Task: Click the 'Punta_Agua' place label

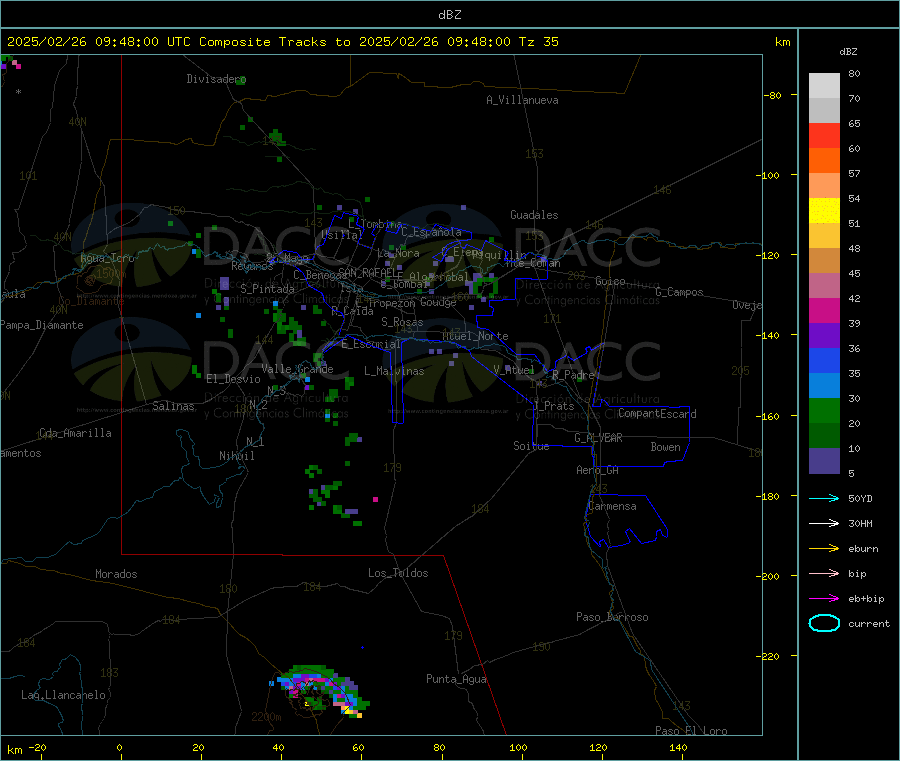Action: pos(456,679)
